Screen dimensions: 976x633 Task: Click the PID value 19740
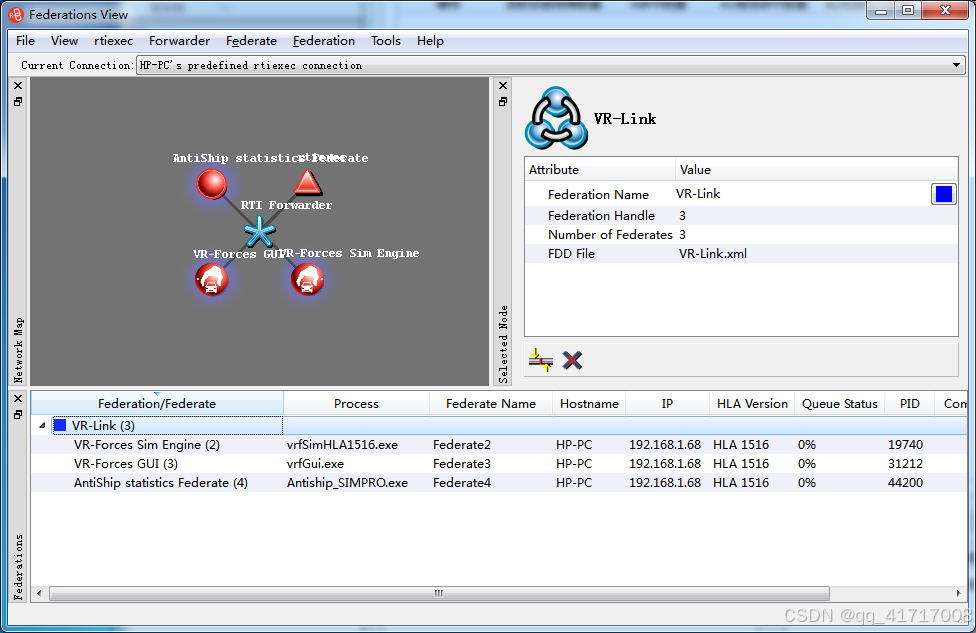point(905,444)
